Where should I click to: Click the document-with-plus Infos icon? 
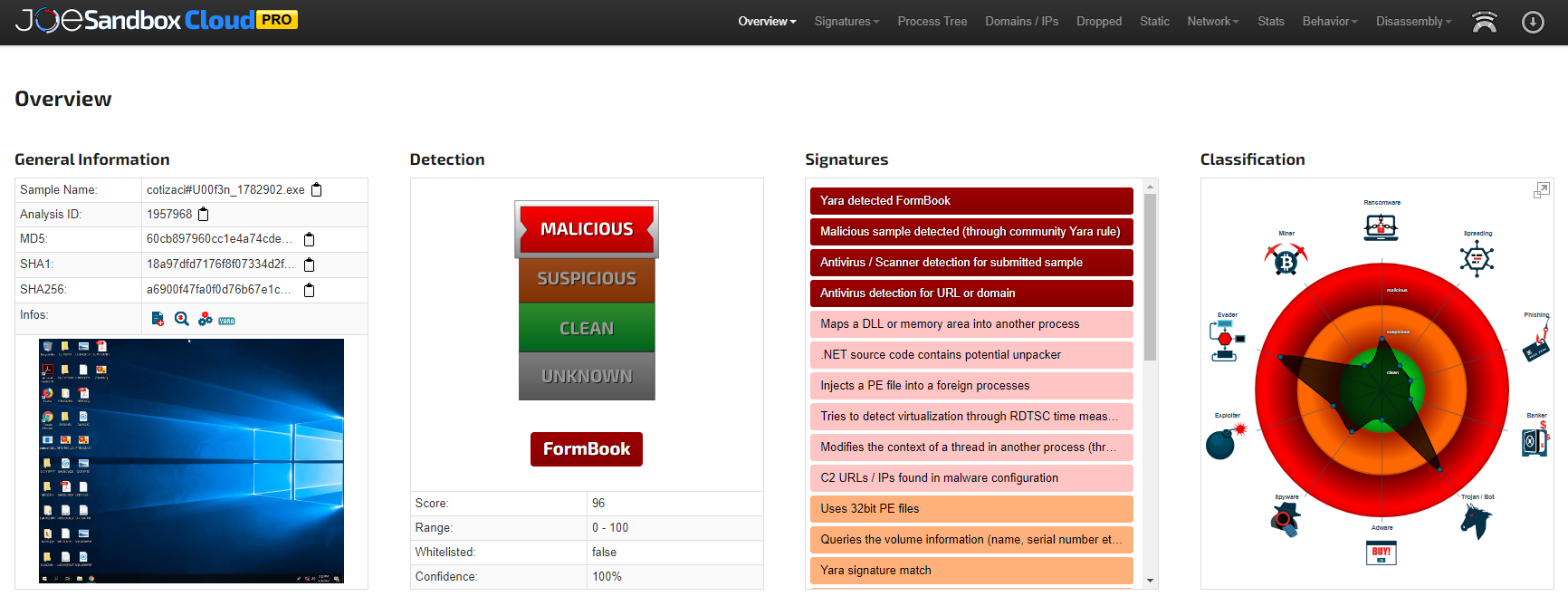pos(158,319)
